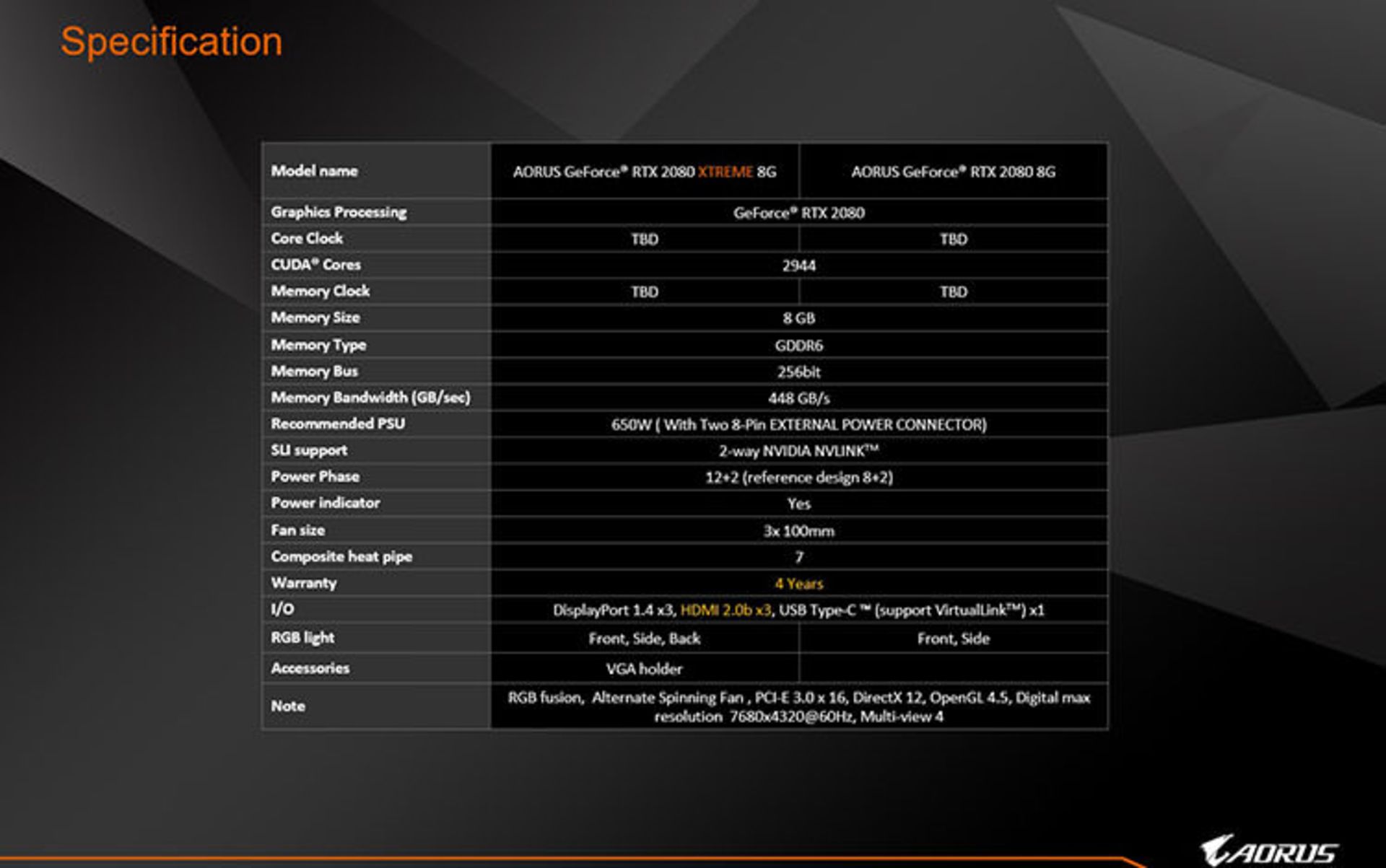The image size is (1386, 868).
Task: Click the '7' heat pipe value
Action: click(798, 557)
